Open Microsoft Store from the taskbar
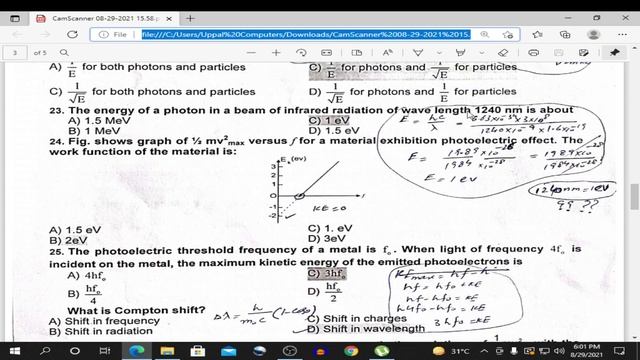 coord(198,351)
